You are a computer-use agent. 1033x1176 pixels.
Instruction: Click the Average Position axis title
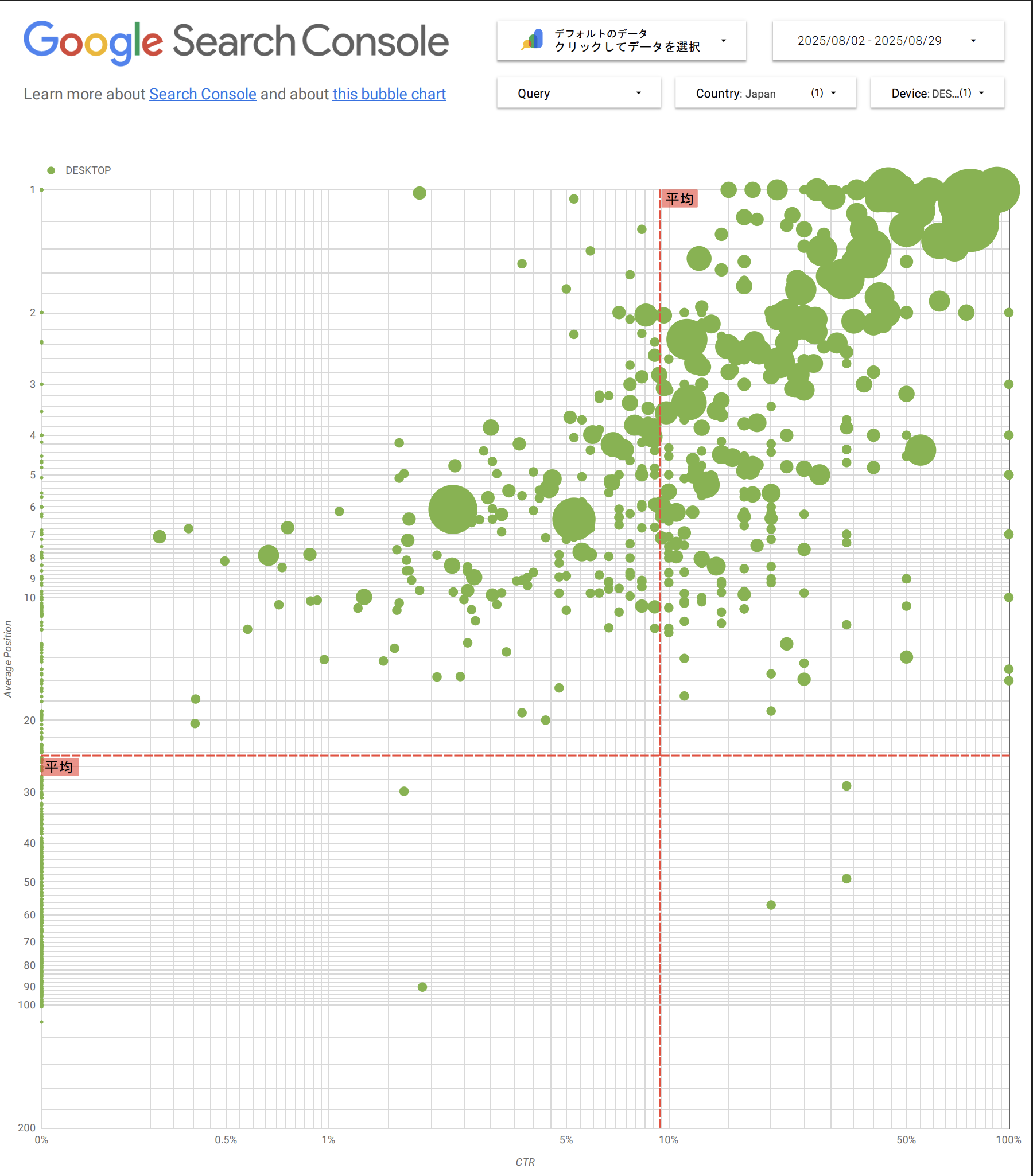[x=8, y=659]
